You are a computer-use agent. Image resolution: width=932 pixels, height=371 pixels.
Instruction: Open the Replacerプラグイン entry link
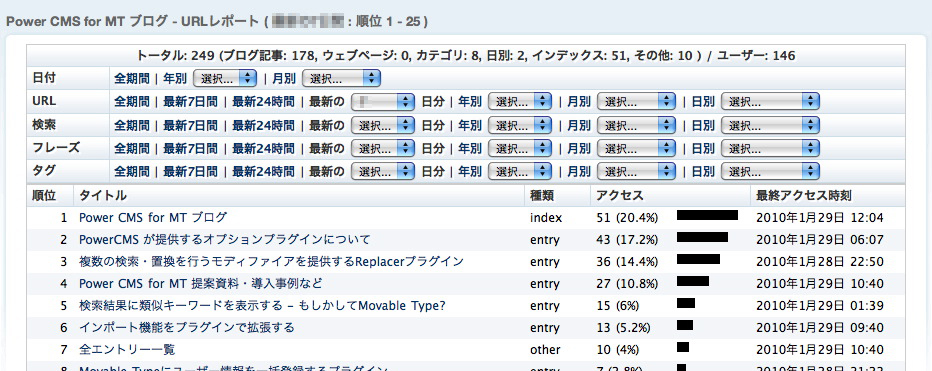[x=271, y=262]
